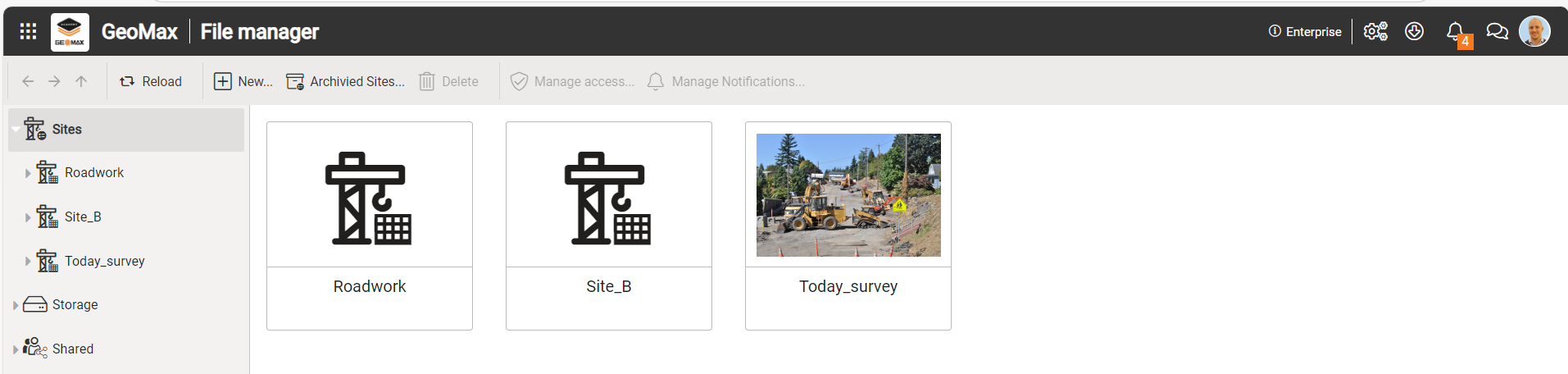Image resolution: width=1568 pixels, height=374 pixels.
Task: Expand the Roadwork tree node
Action: 27,173
